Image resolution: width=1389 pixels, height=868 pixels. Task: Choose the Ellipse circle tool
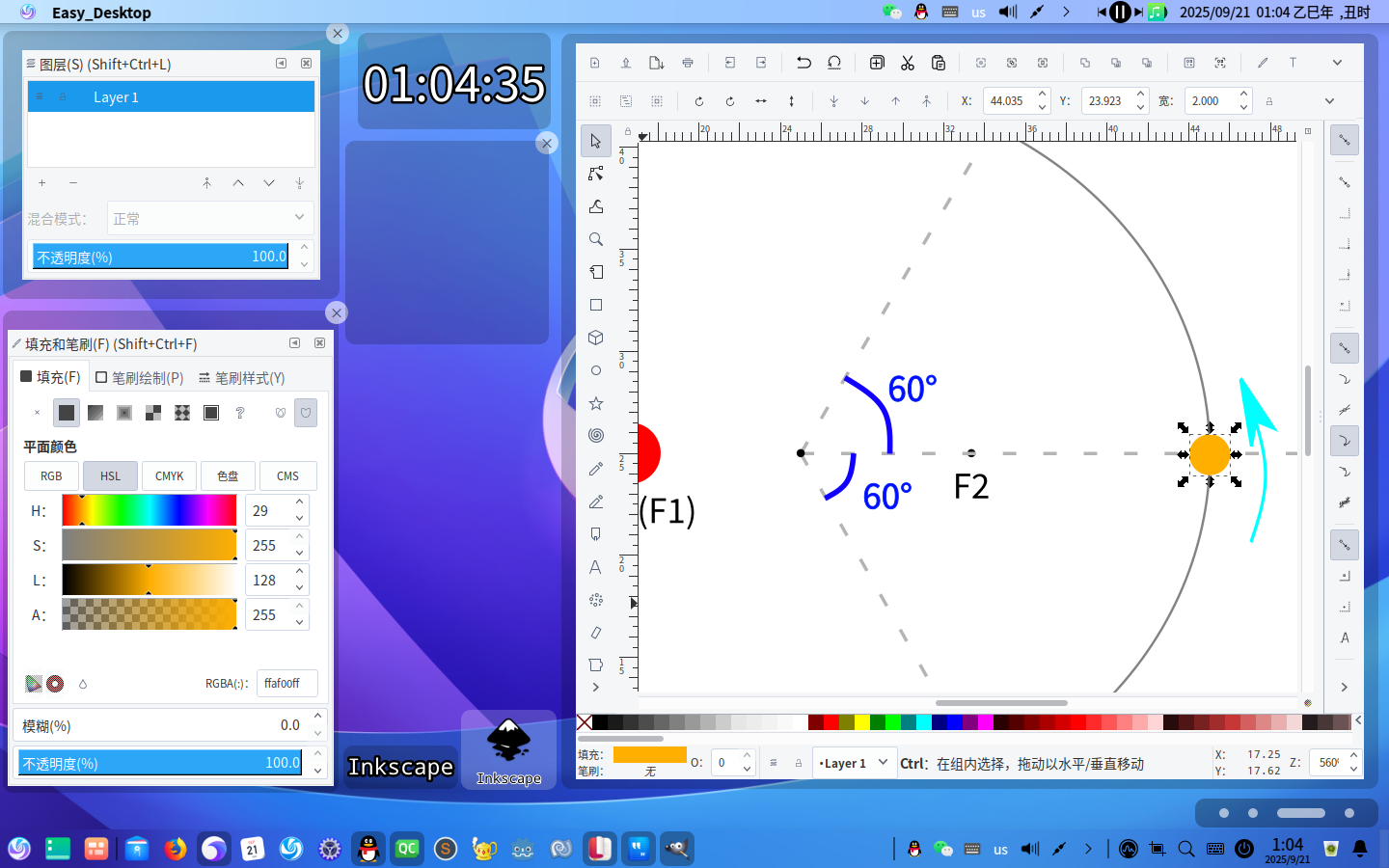point(596,370)
